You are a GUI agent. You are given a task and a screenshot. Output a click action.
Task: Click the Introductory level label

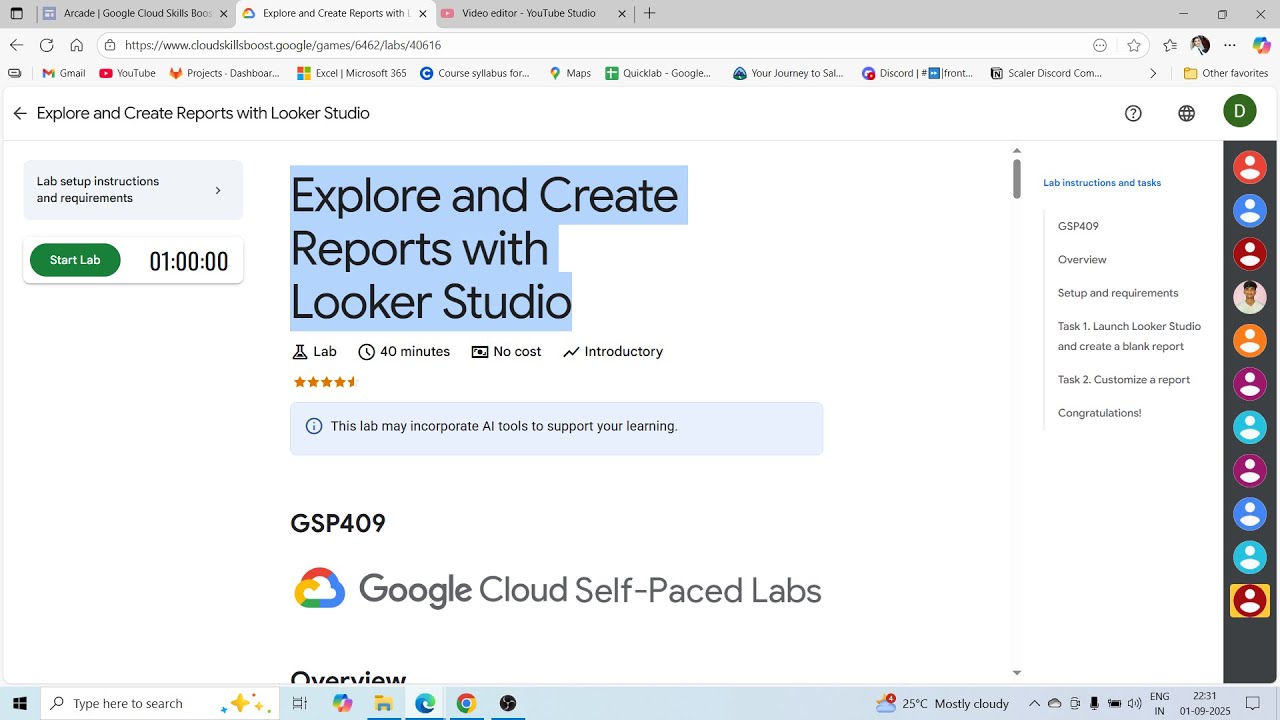click(613, 352)
